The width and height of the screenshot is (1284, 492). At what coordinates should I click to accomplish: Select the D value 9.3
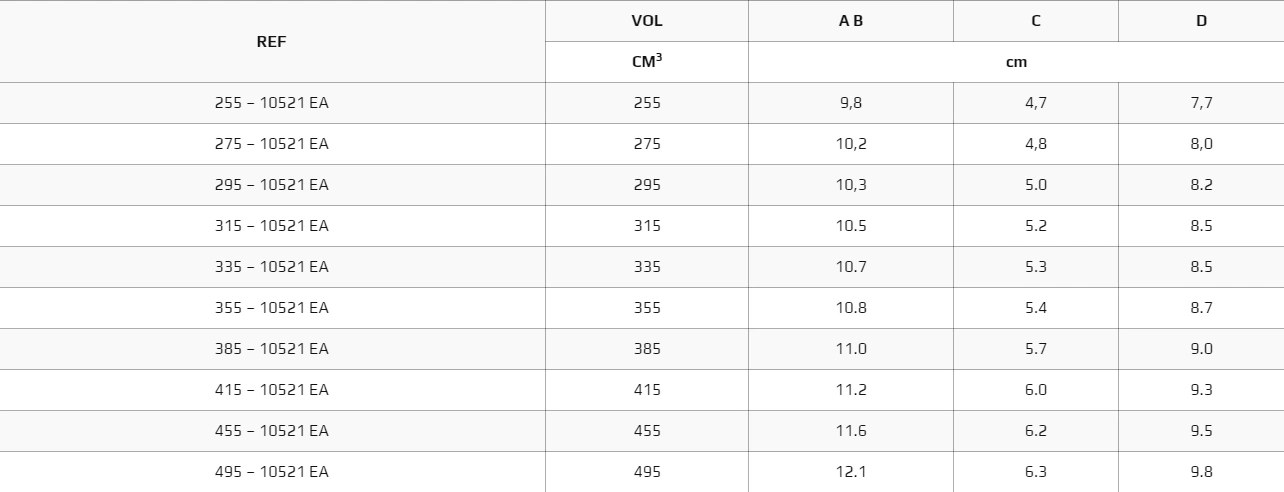coord(1201,390)
